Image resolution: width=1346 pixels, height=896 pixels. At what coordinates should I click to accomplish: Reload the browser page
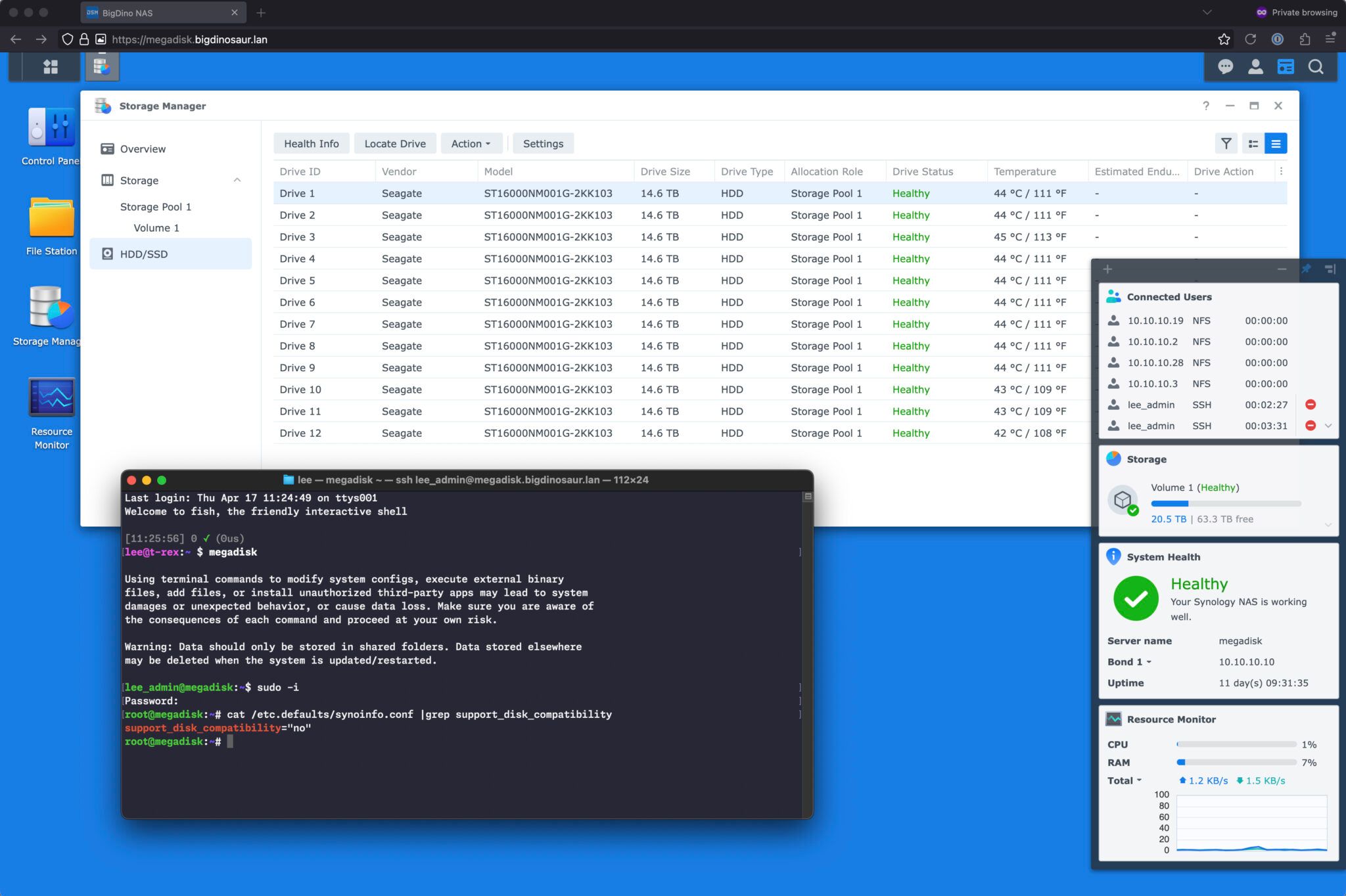(x=1250, y=39)
